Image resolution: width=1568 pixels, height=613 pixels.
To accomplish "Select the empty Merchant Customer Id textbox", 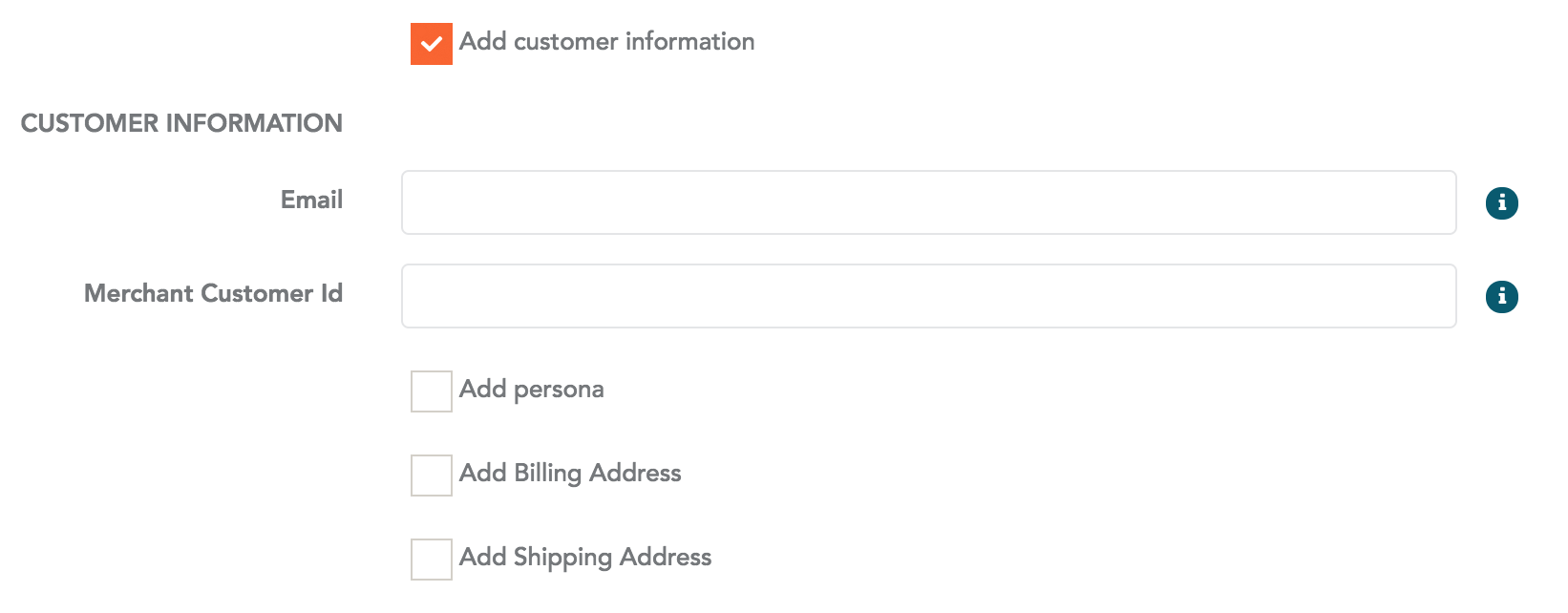I will [928, 296].
